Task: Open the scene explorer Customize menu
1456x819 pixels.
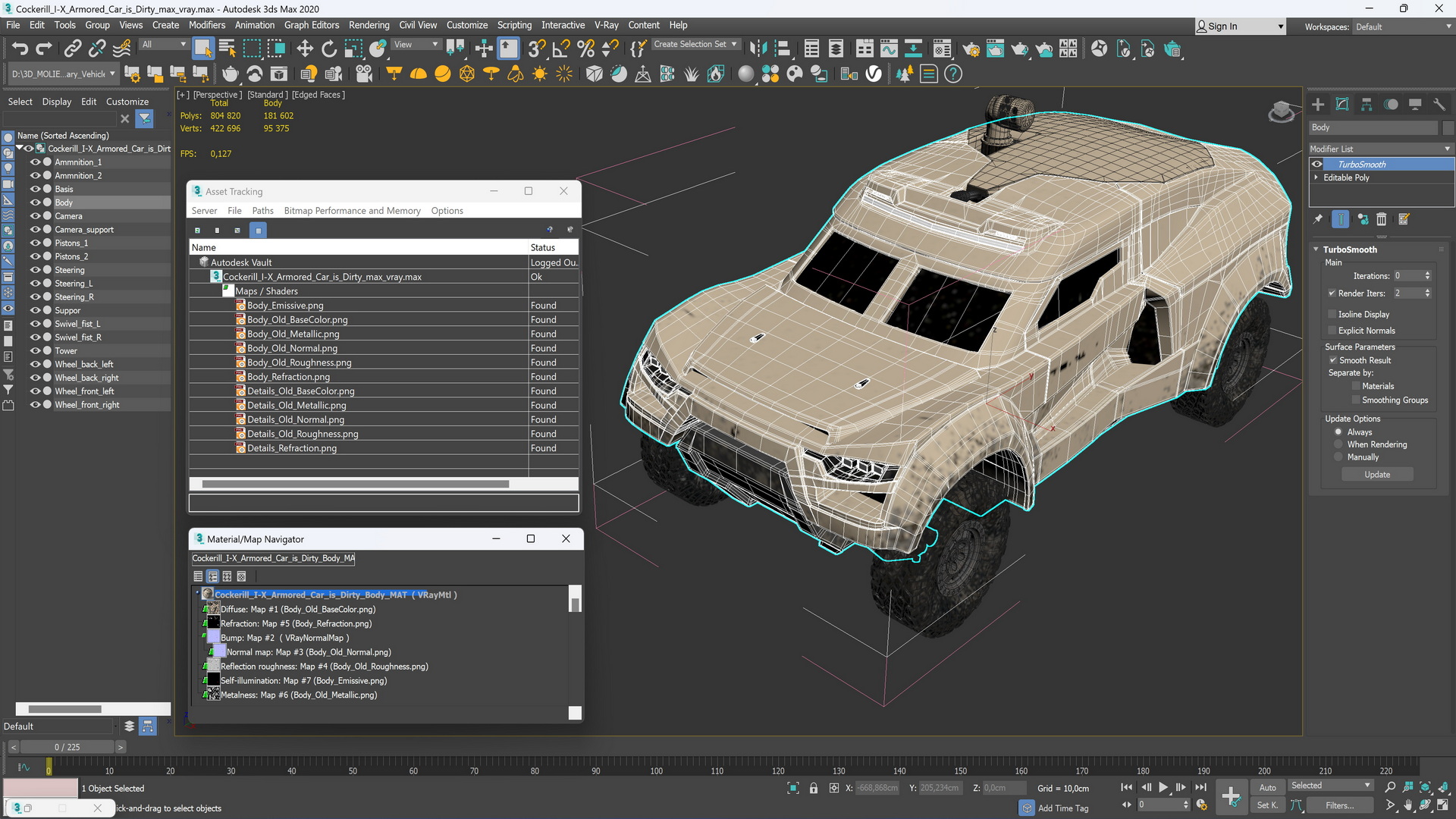Action: (127, 102)
